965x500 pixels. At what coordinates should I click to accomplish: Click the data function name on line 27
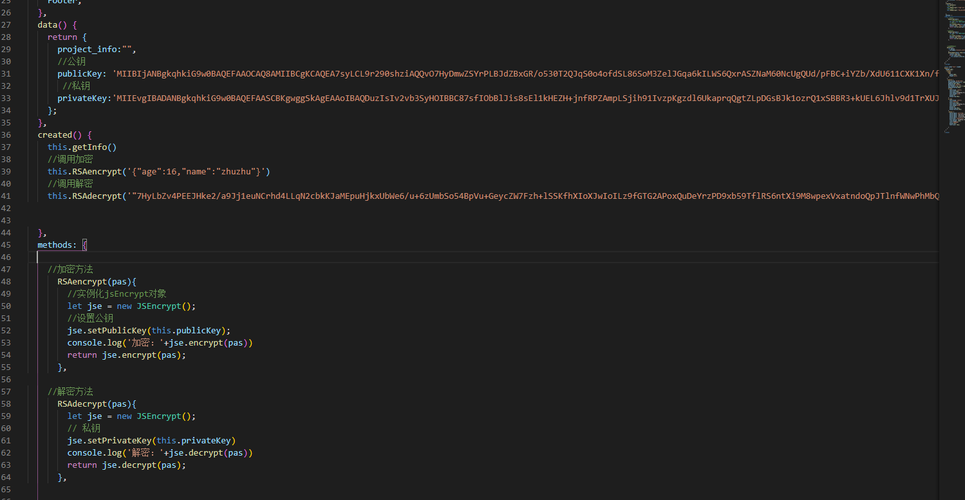coord(49,24)
